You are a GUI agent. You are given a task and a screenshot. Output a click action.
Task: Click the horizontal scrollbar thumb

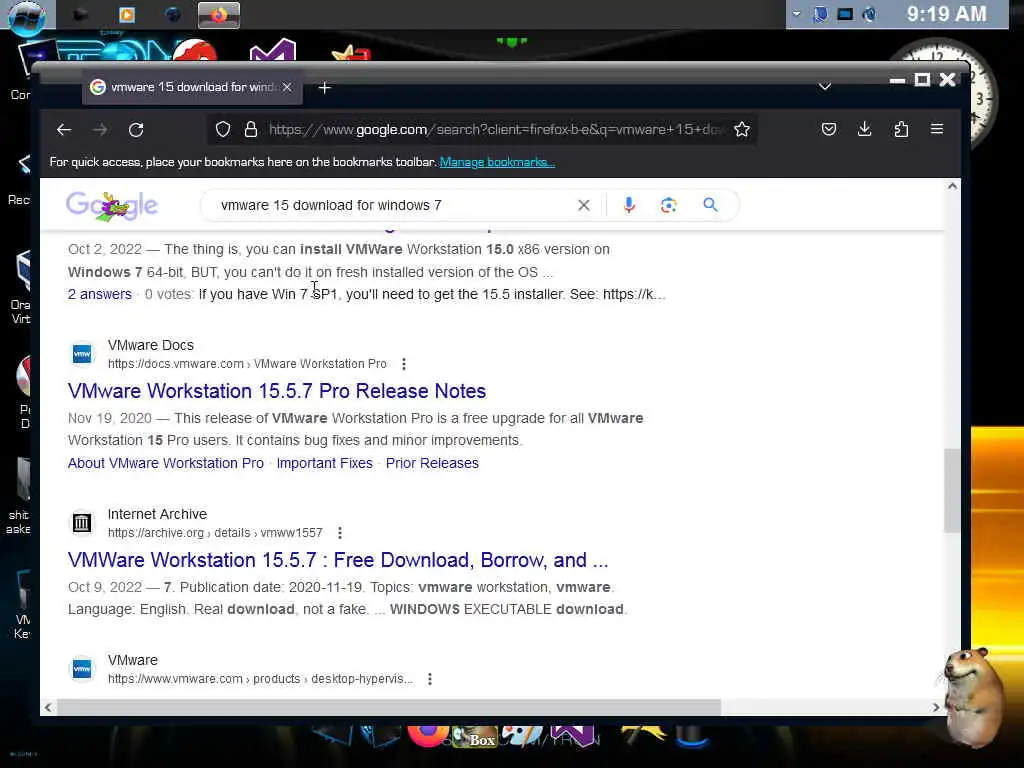click(389, 707)
